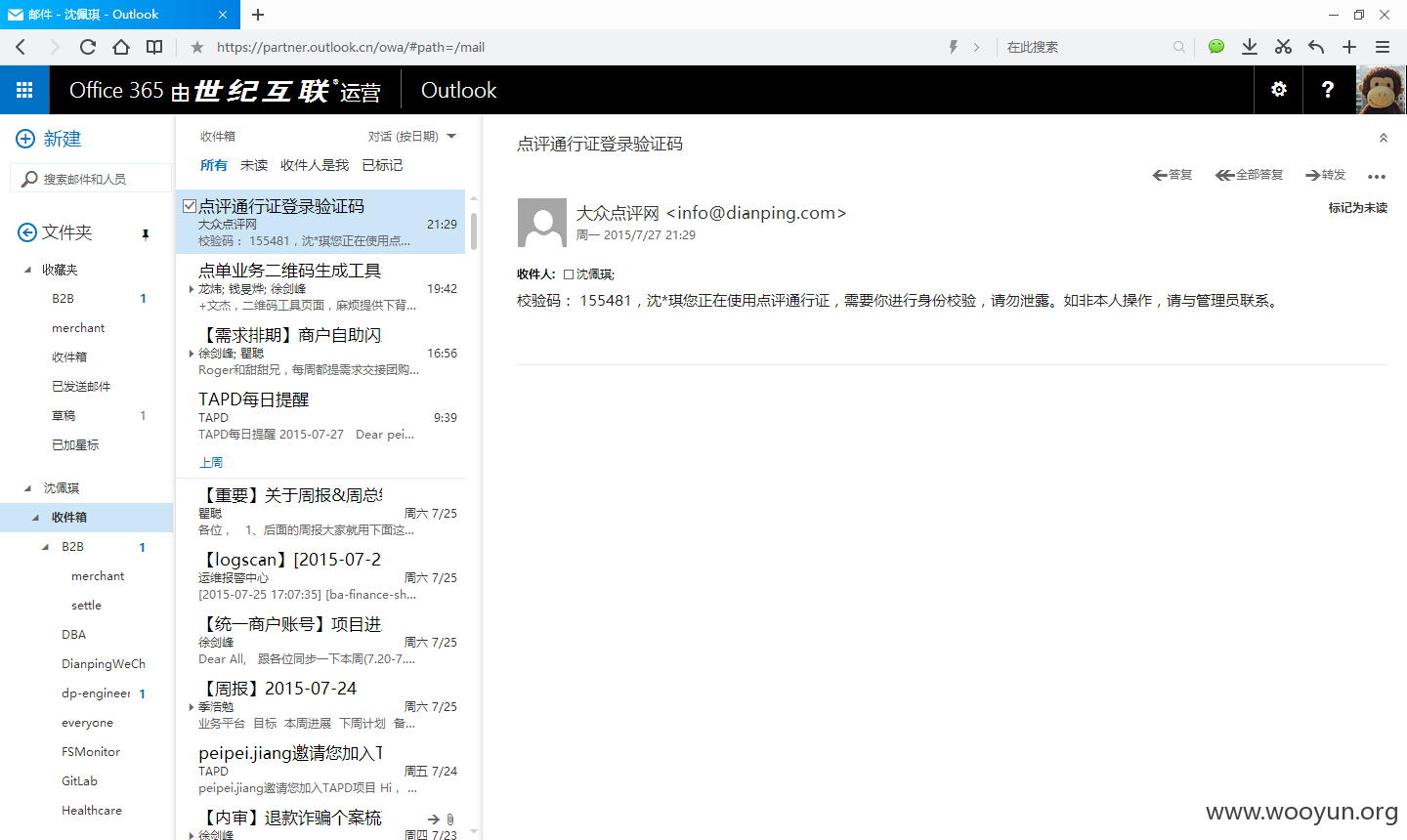Pin the folder pane with pushpin icon
This screenshot has width=1407, height=840.
point(146,233)
